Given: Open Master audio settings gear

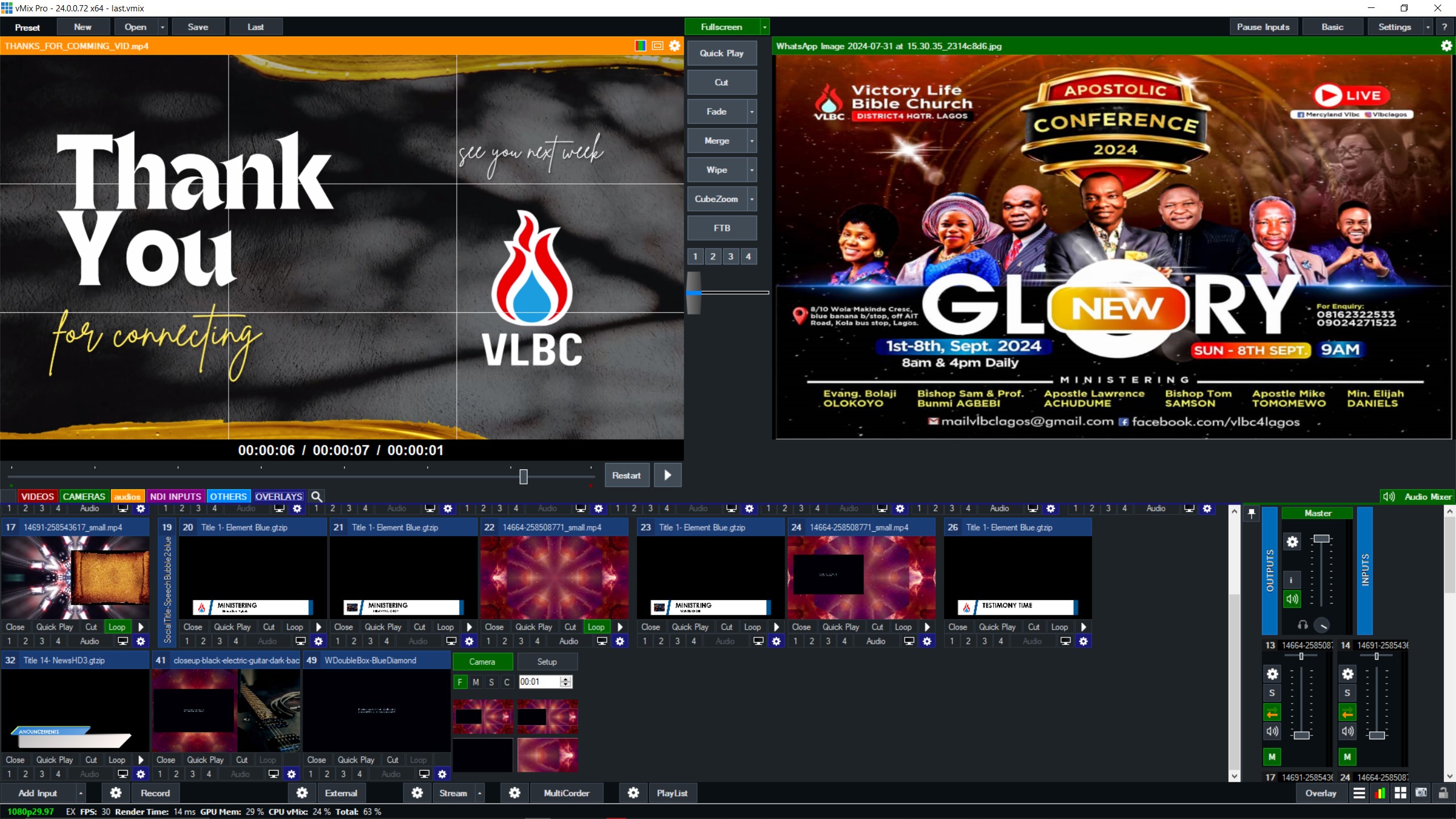Looking at the screenshot, I should click(1292, 541).
